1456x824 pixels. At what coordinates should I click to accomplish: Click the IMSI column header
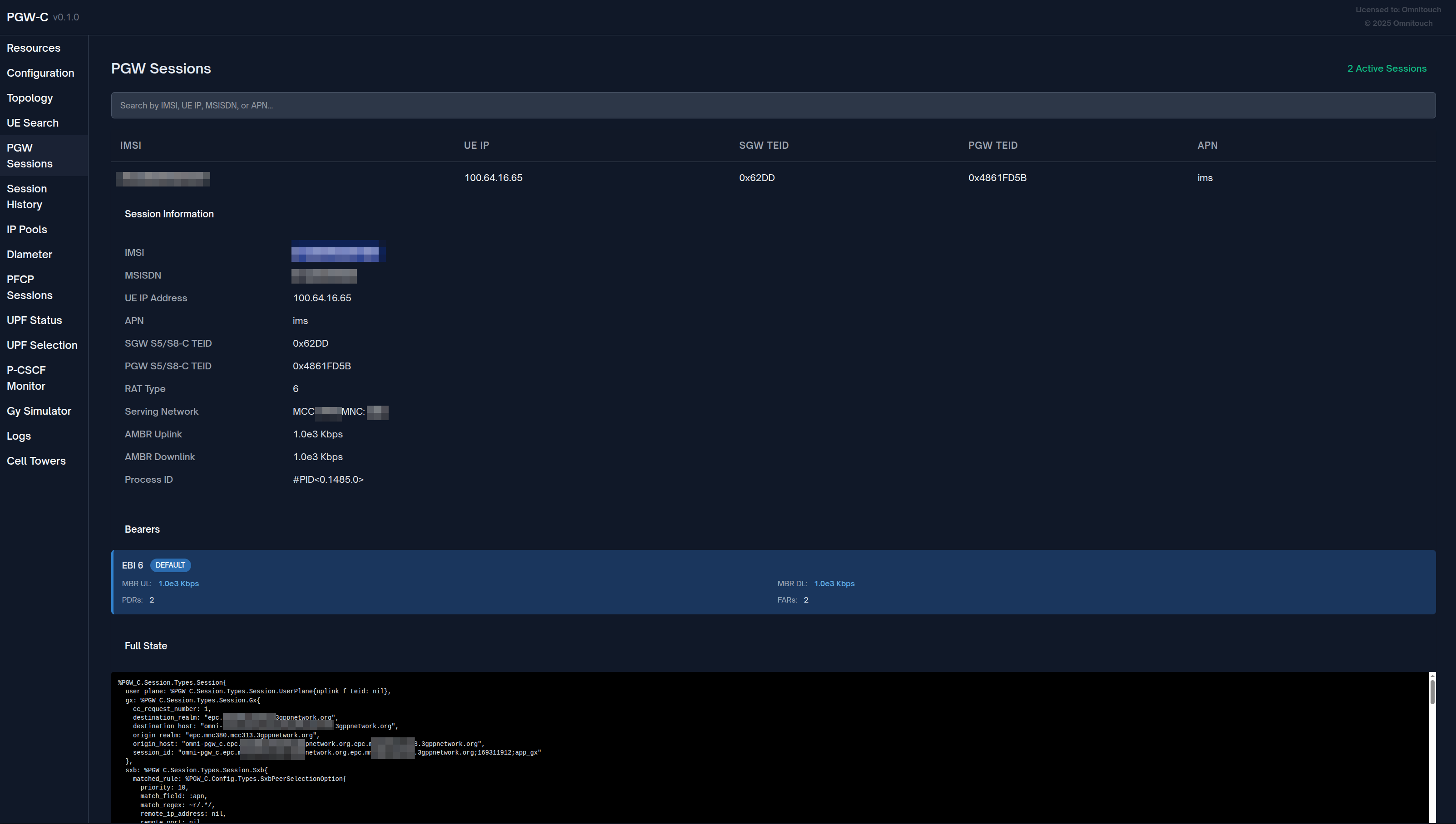pyautogui.click(x=130, y=146)
